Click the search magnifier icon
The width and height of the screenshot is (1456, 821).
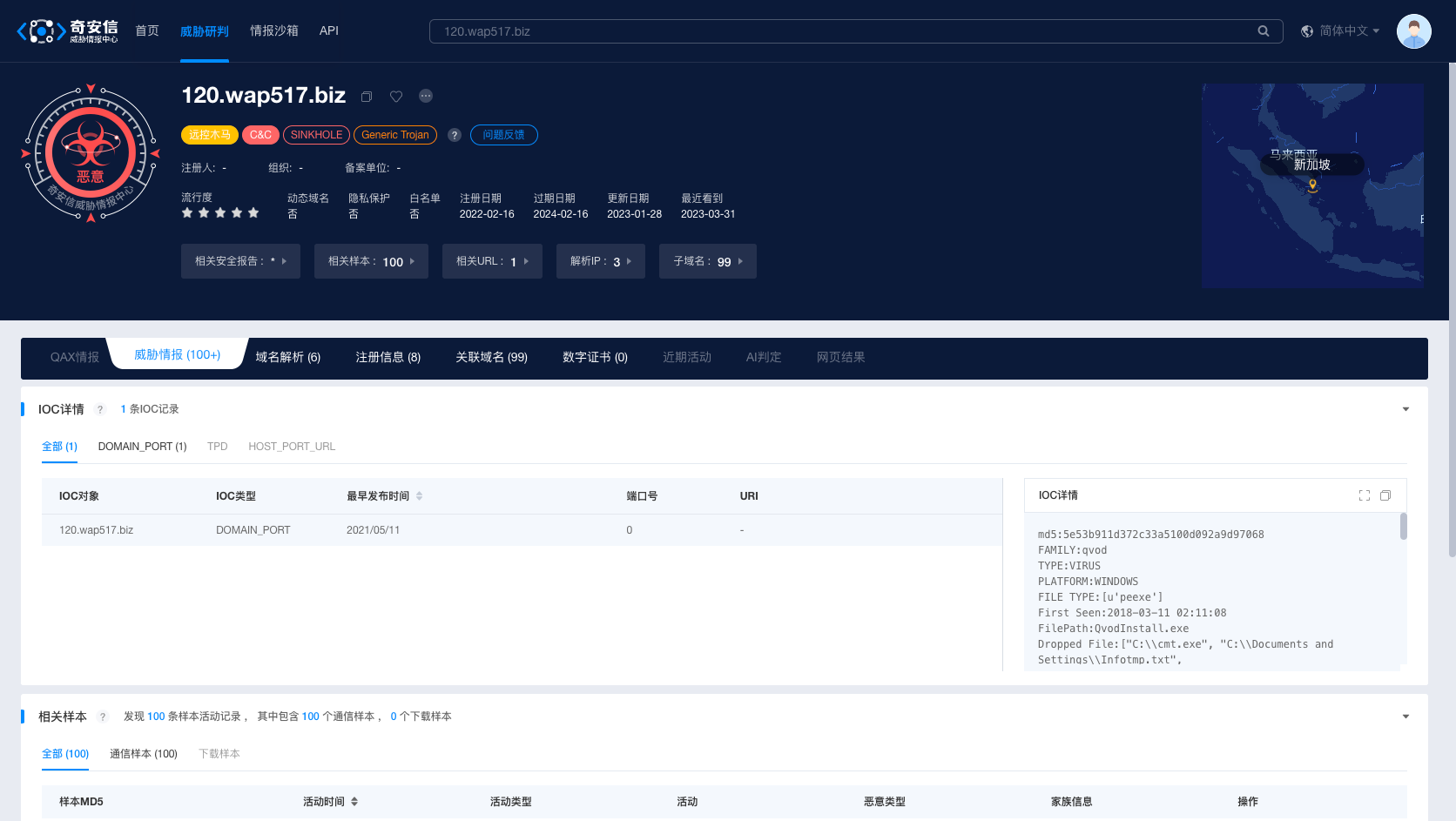[x=1264, y=31]
